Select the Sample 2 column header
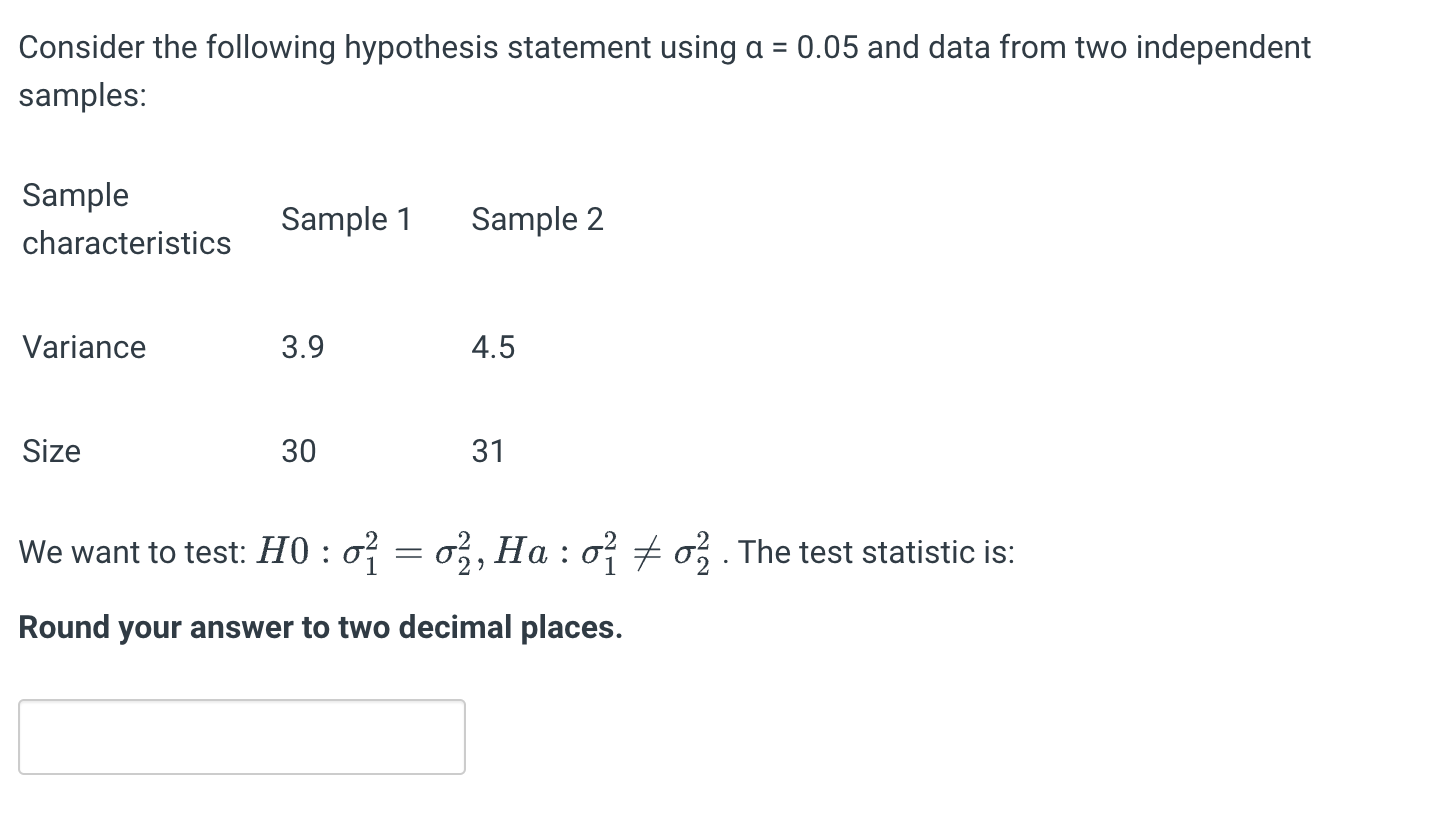The height and width of the screenshot is (824, 1434). tap(537, 219)
